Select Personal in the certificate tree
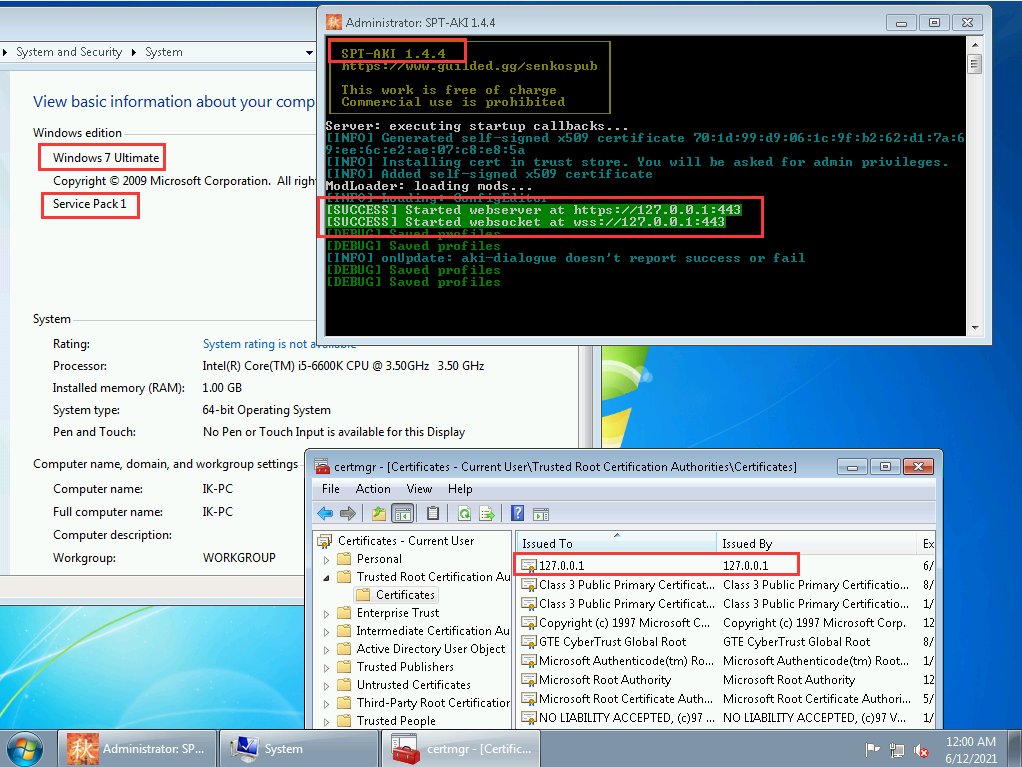Viewport: 1022px width, 767px height. (379, 559)
